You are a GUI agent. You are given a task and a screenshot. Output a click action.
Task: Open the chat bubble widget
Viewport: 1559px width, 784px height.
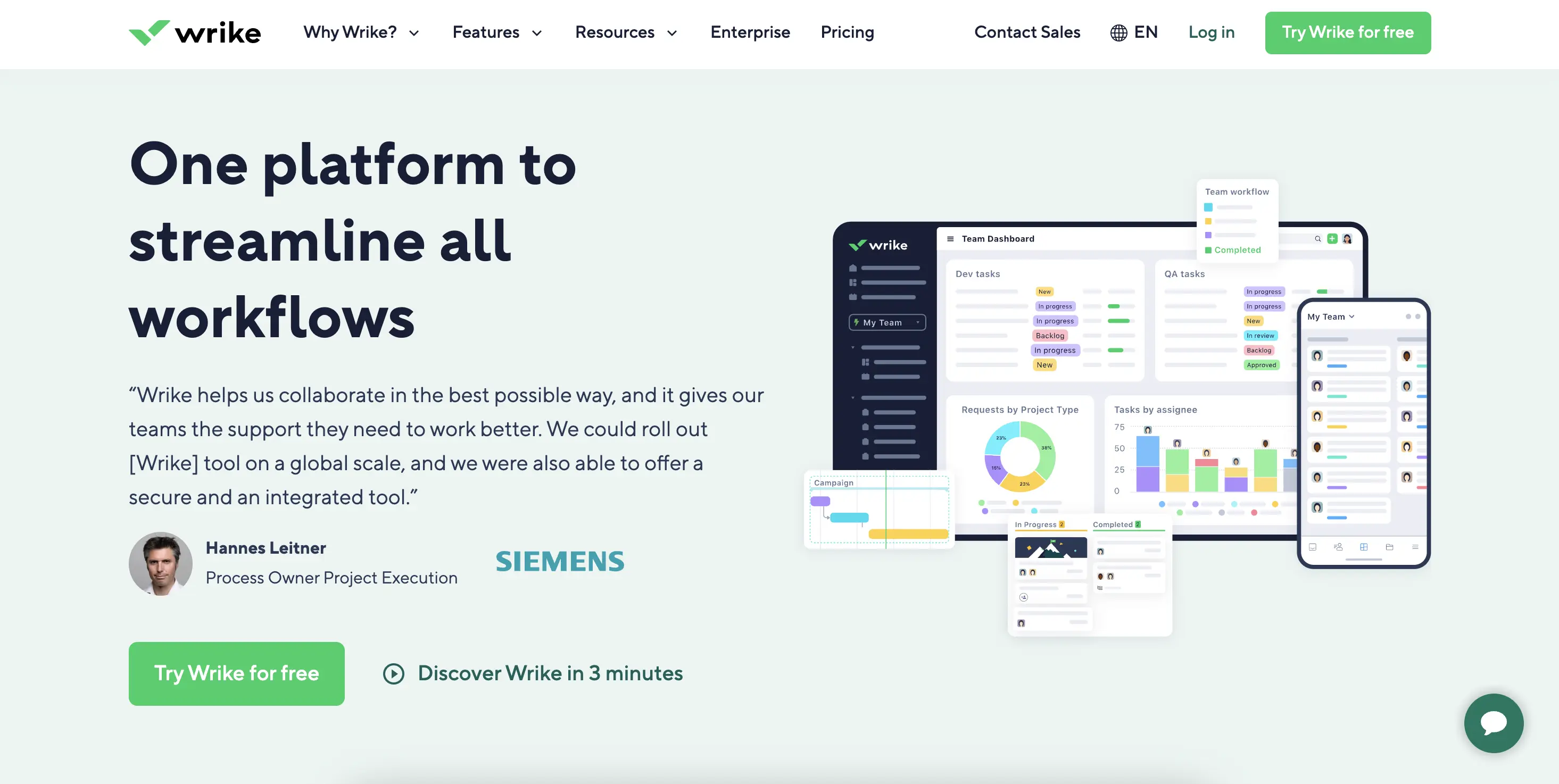(x=1494, y=723)
